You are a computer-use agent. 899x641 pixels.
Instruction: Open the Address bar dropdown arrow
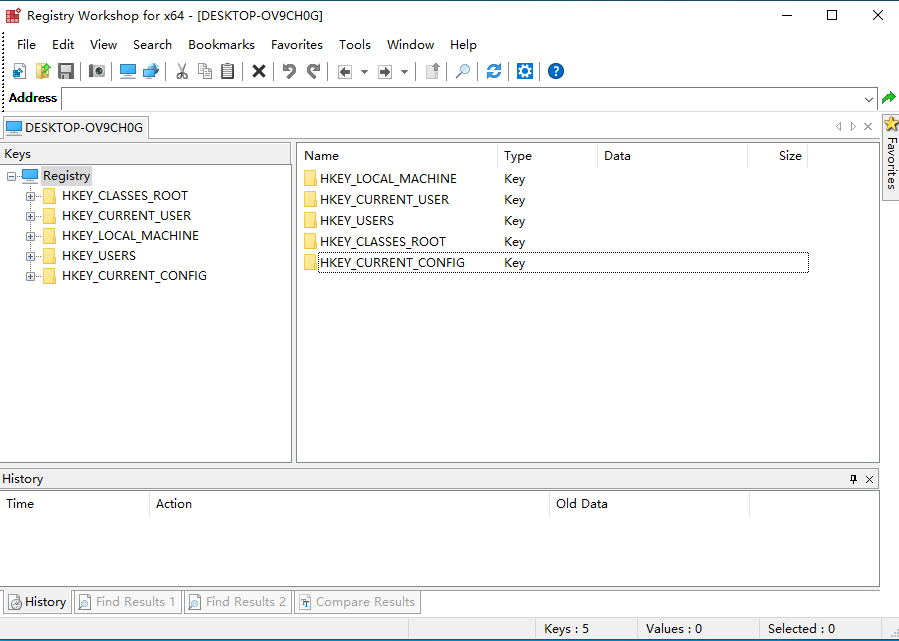(x=869, y=98)
